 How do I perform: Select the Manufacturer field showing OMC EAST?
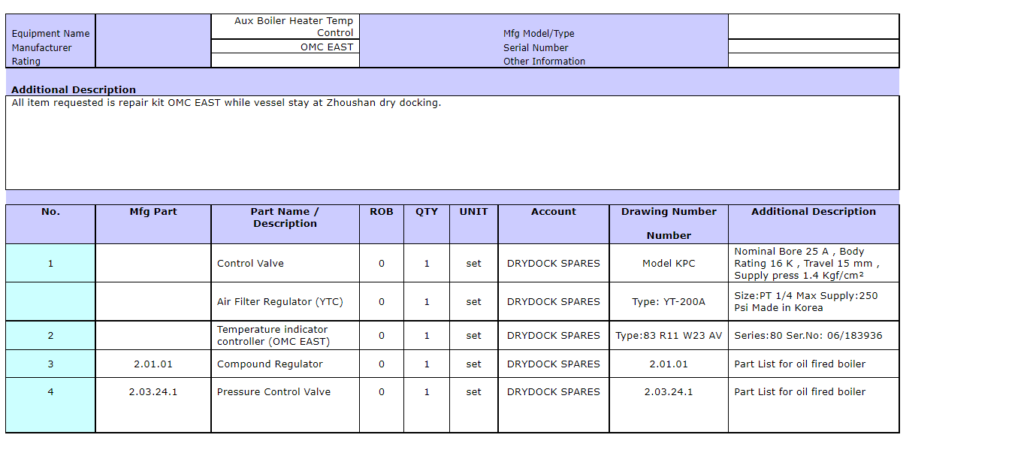[285, 47]
